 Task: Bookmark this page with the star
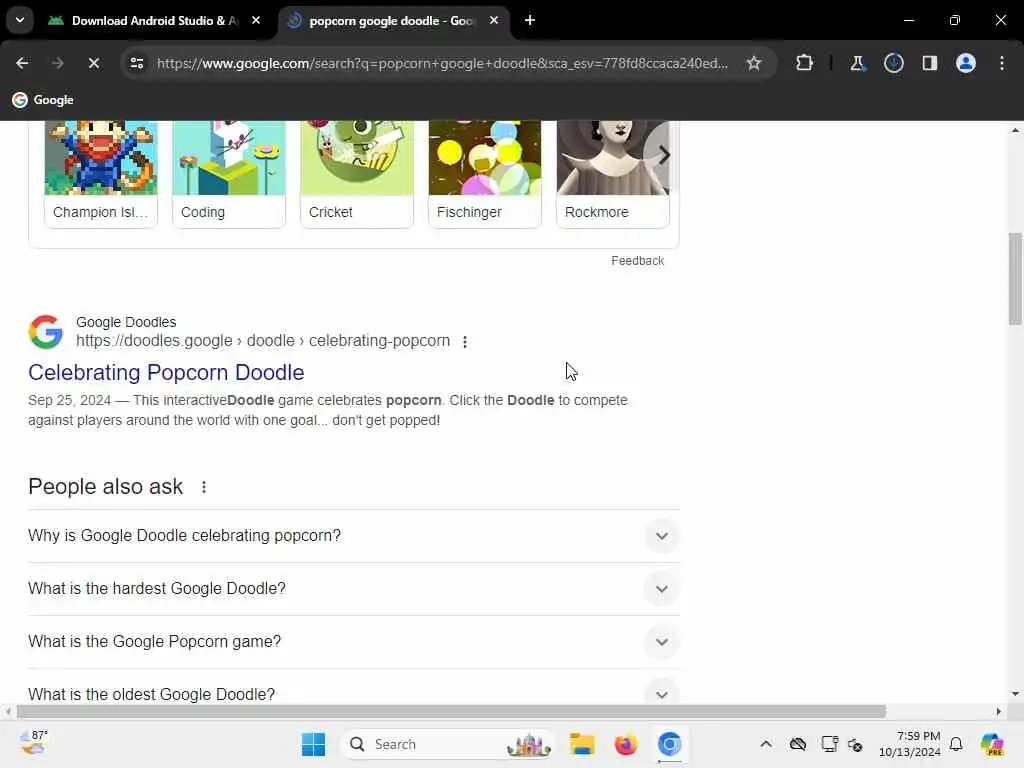click(x=754, y=63)
